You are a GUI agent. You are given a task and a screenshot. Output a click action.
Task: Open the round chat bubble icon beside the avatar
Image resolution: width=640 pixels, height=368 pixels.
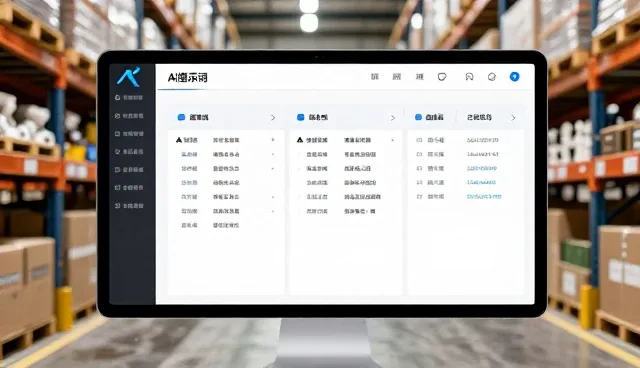(492, 77)
